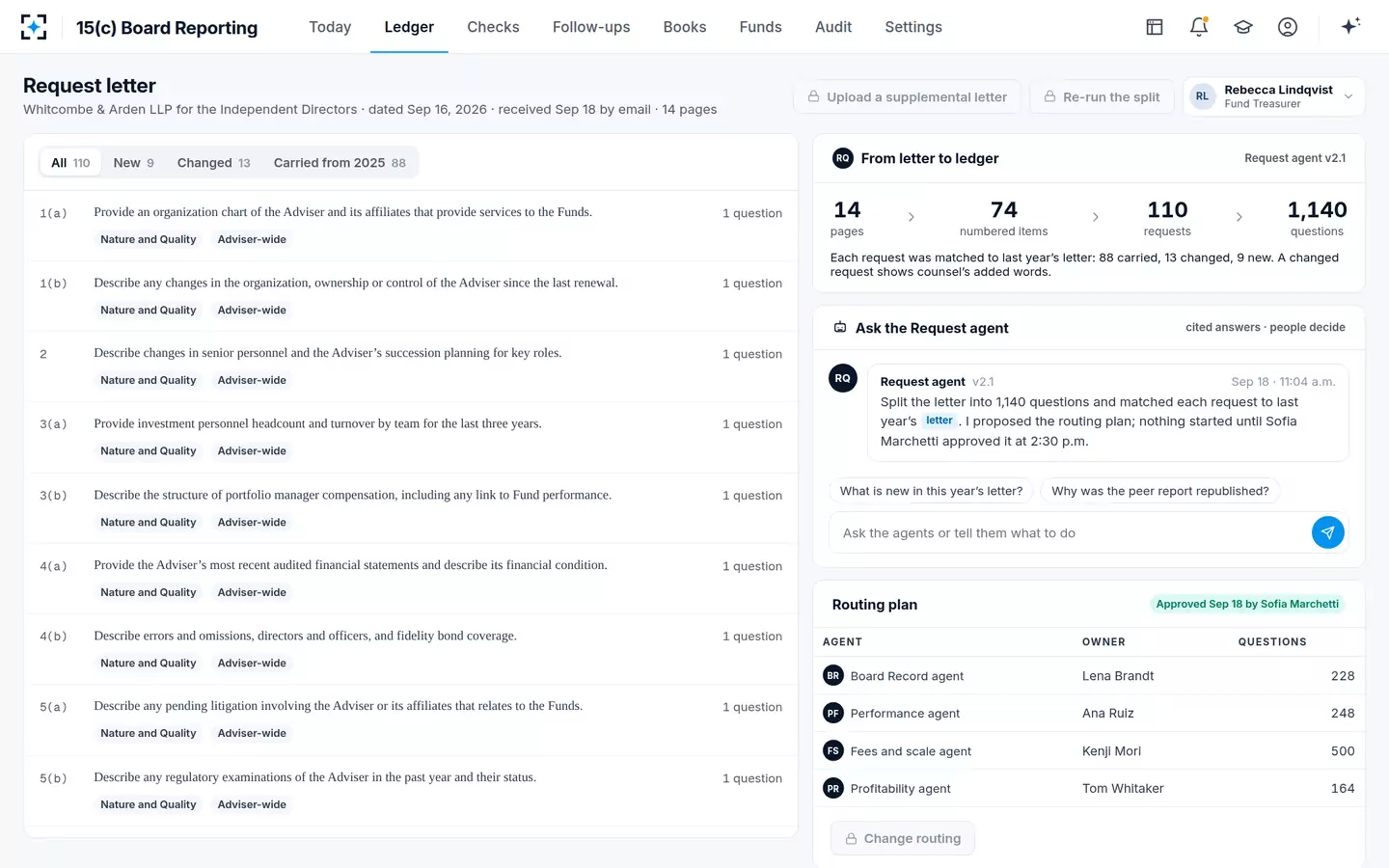This screenshot has height=868, width=1389.
Task: Click the PR Profitability agent badge
Action: click(833, 789)
